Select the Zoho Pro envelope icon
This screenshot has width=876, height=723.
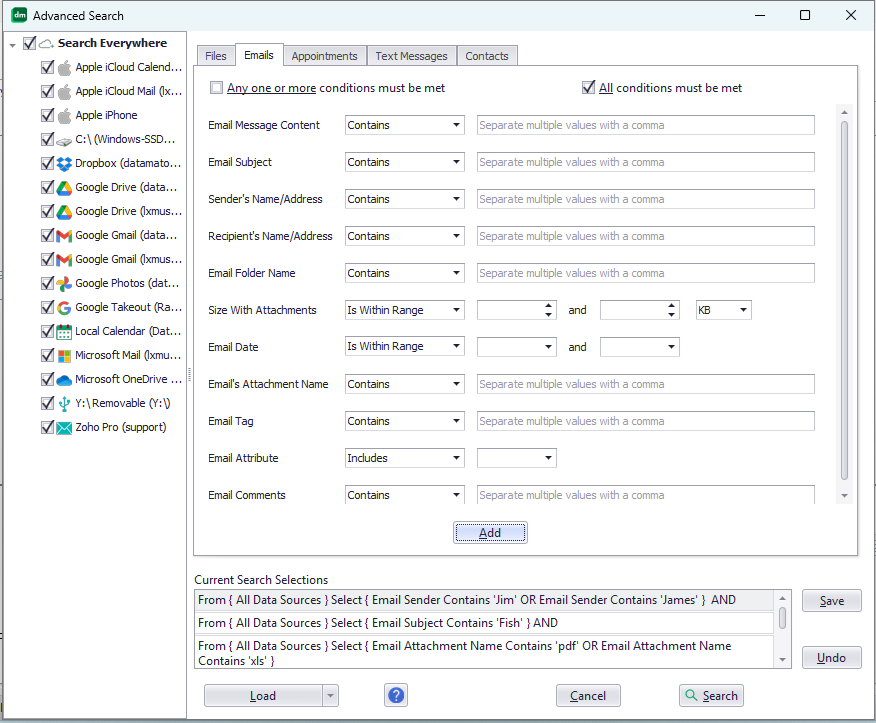click(62, 427)
